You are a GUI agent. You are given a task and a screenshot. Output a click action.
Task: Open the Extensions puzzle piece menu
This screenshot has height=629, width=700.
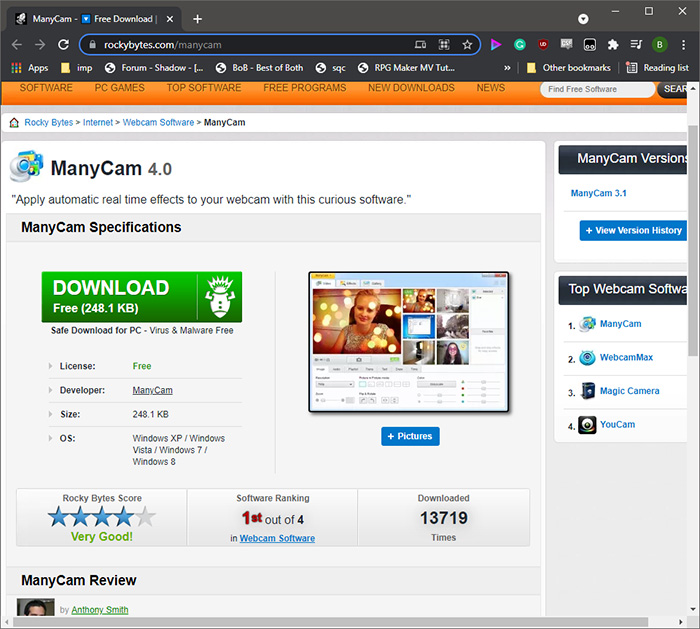pos(613,45)
